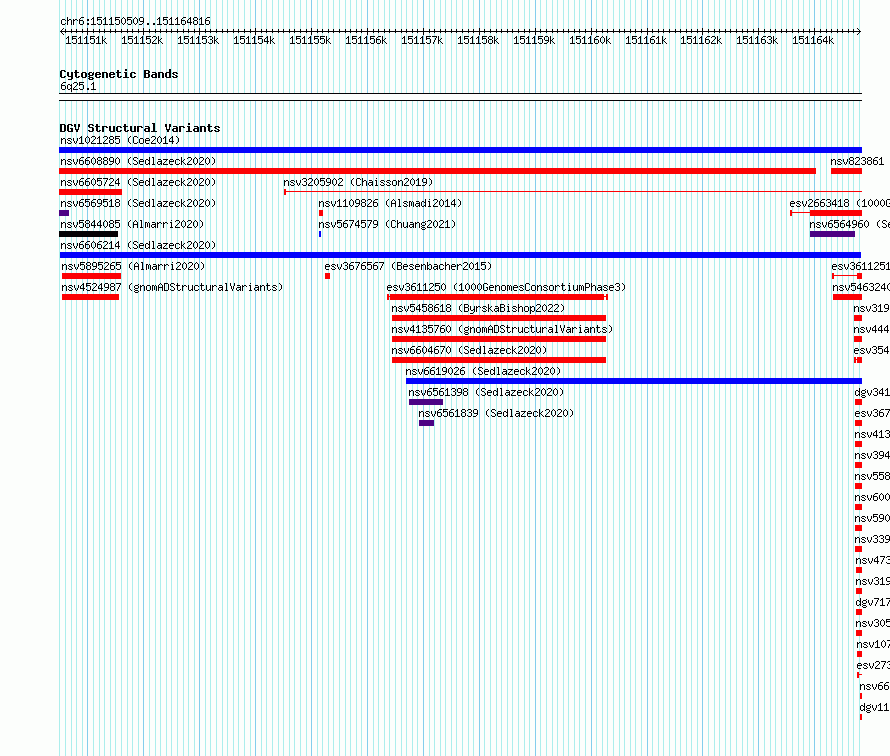
Task: Click the 151163k ruler tick label
Action: point(757,41)
